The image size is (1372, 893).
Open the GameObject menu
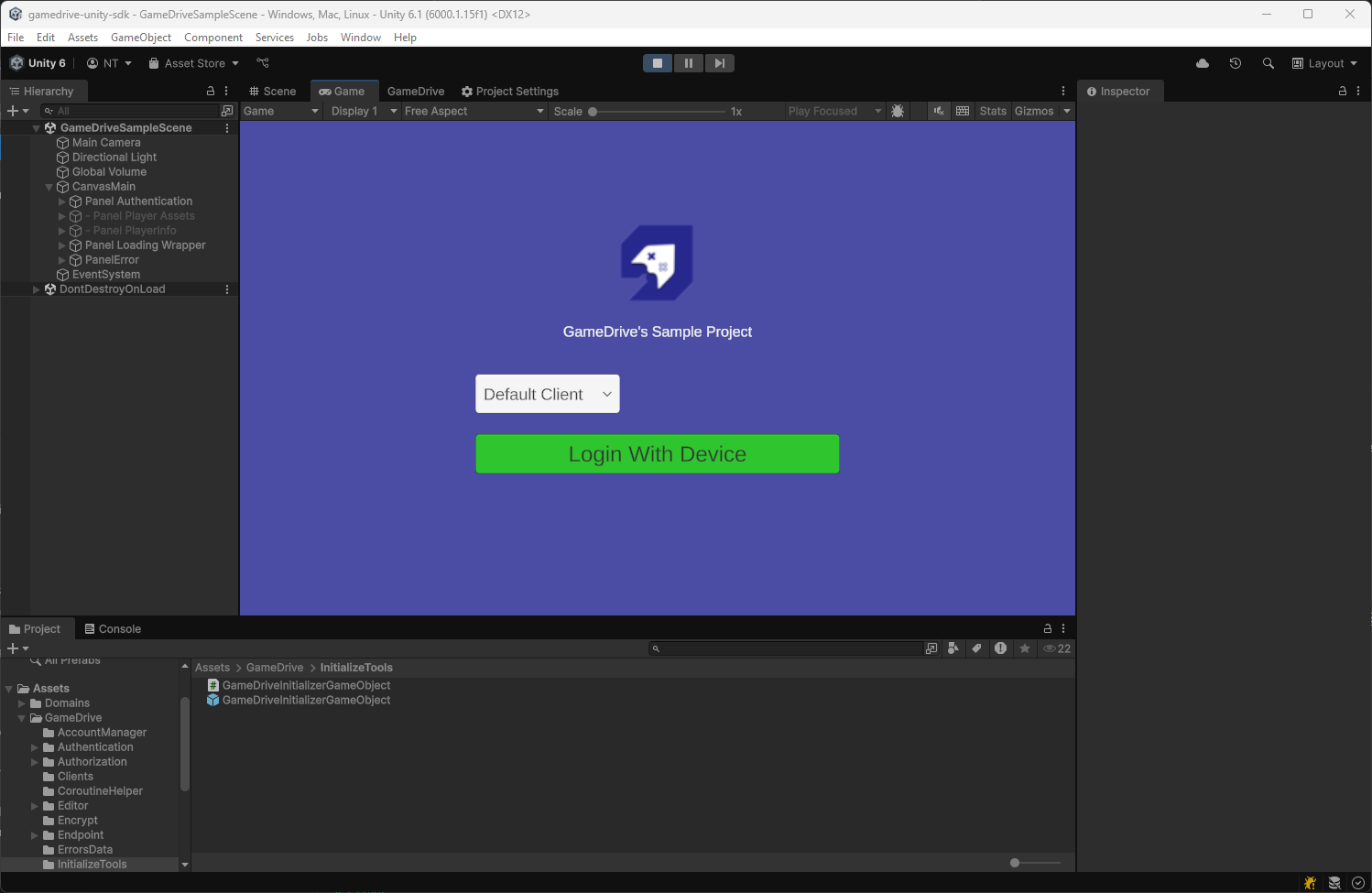point(140,38)
